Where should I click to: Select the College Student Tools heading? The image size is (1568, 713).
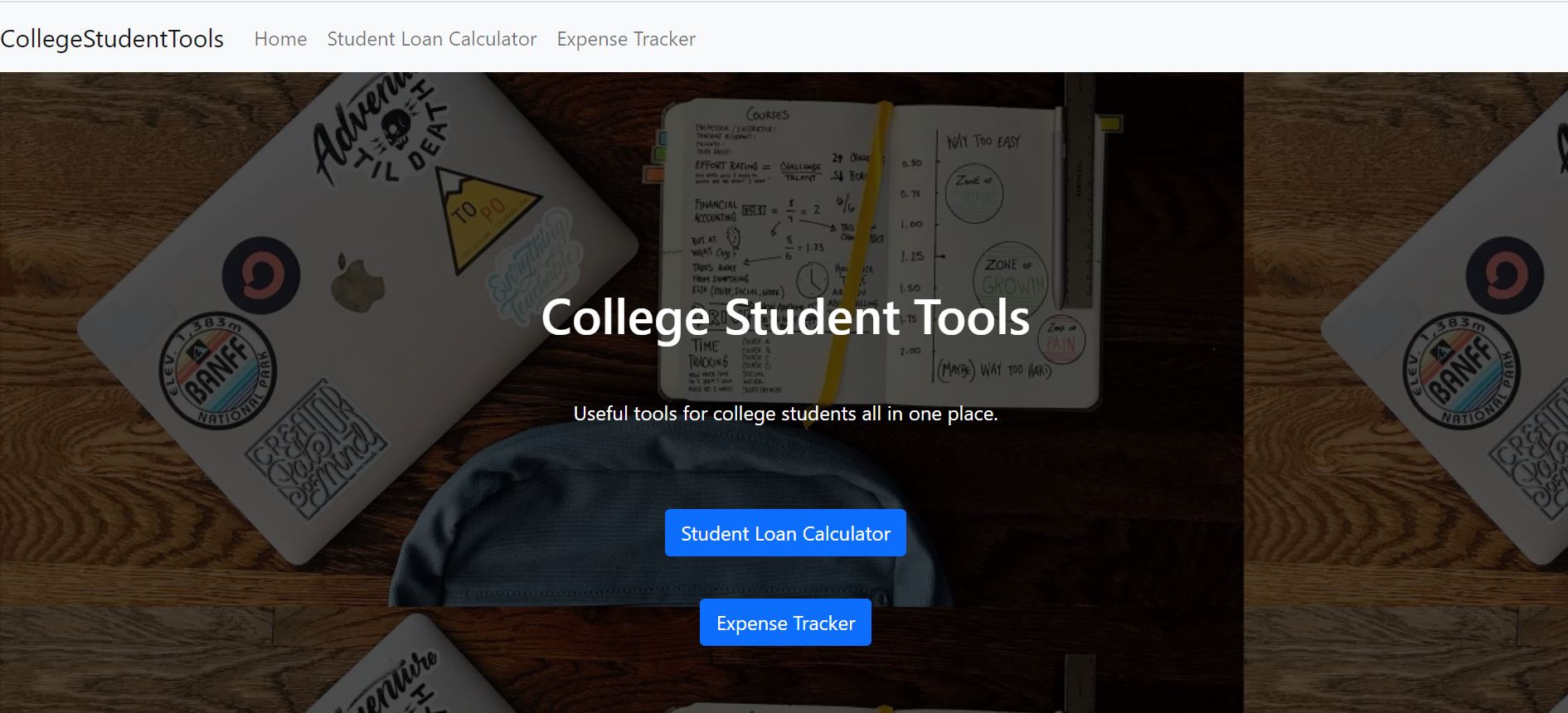click(x=785, y=318)
